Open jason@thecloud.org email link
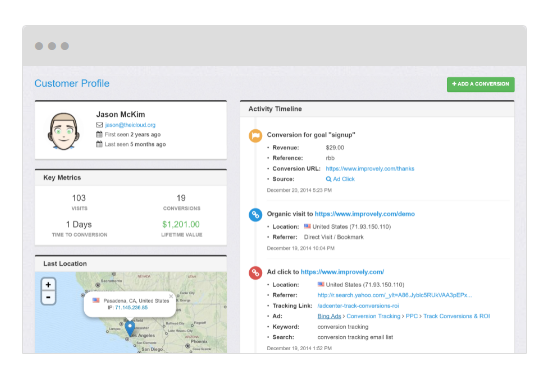 (130, 125)
